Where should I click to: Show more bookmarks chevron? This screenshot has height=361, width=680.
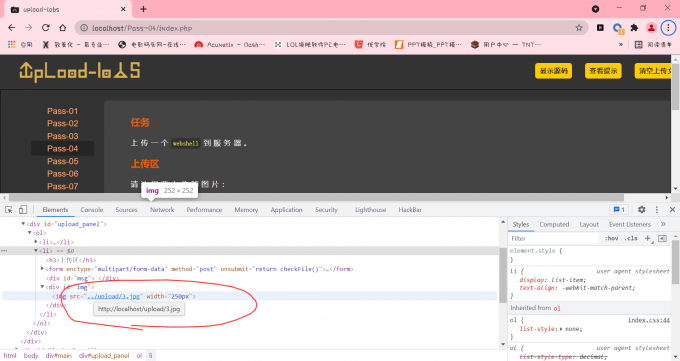coord(621,44)
